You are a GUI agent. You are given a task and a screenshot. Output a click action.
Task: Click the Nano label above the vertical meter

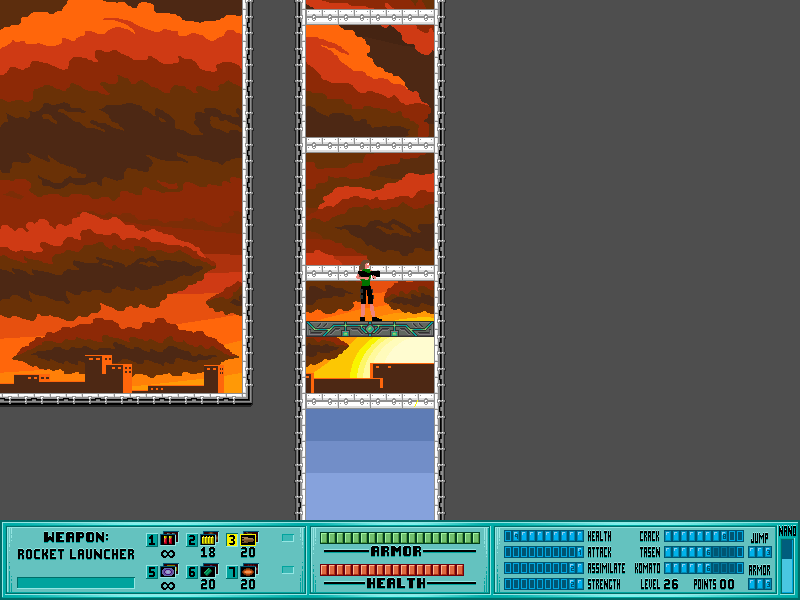787,530
